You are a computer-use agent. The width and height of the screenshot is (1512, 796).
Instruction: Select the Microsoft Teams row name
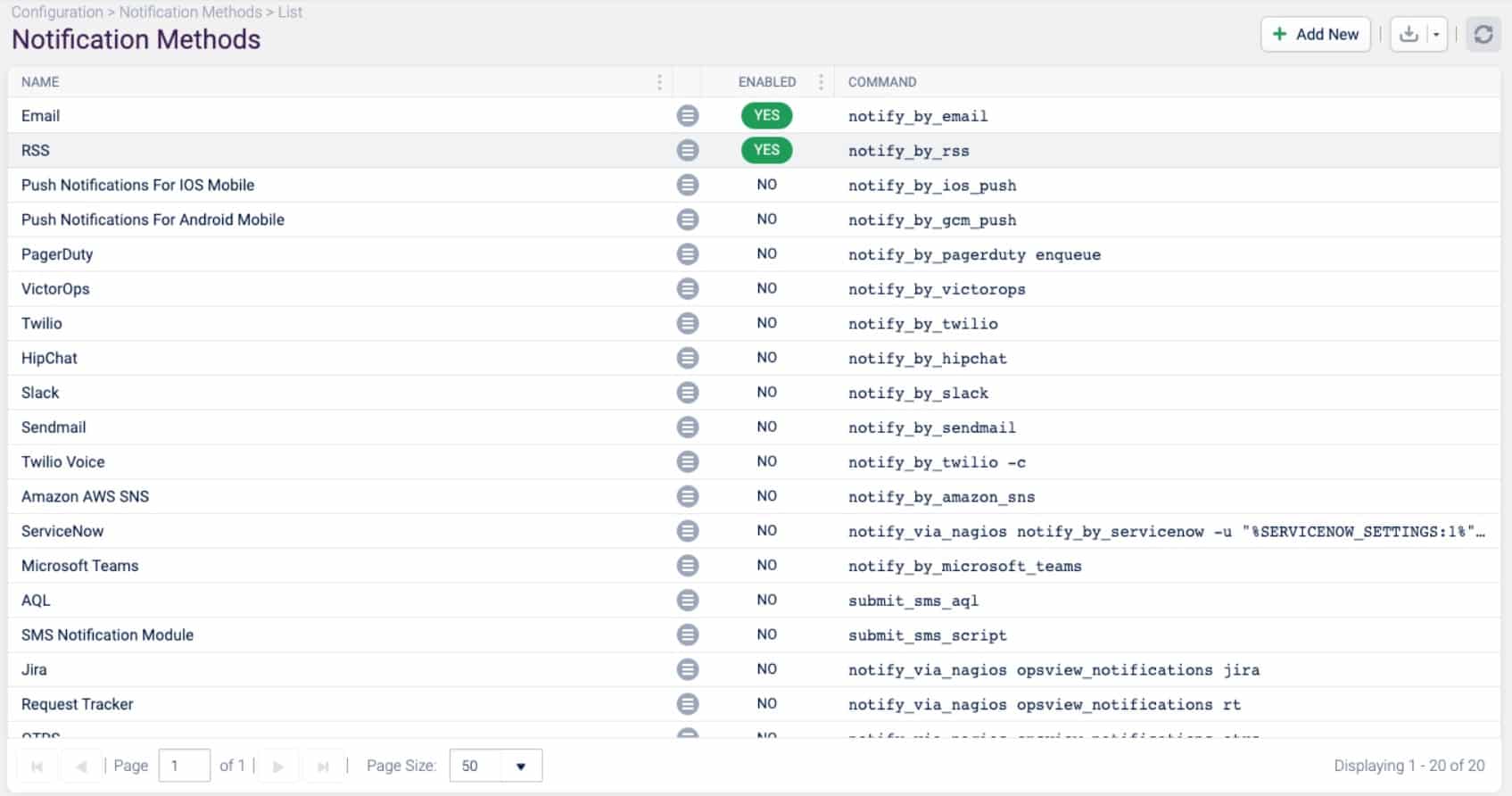point(79,566)
